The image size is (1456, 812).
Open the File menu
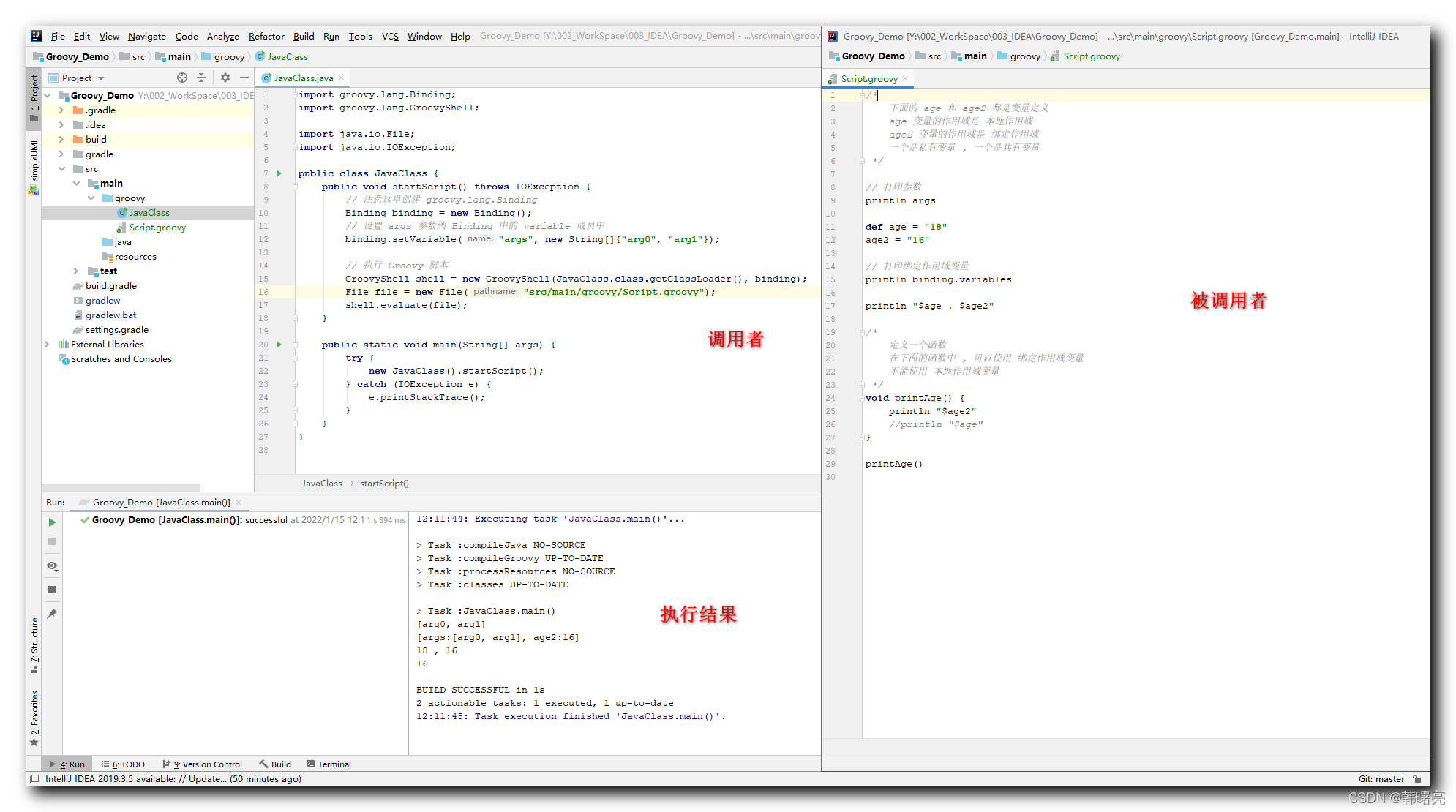(x=58, y=36)
